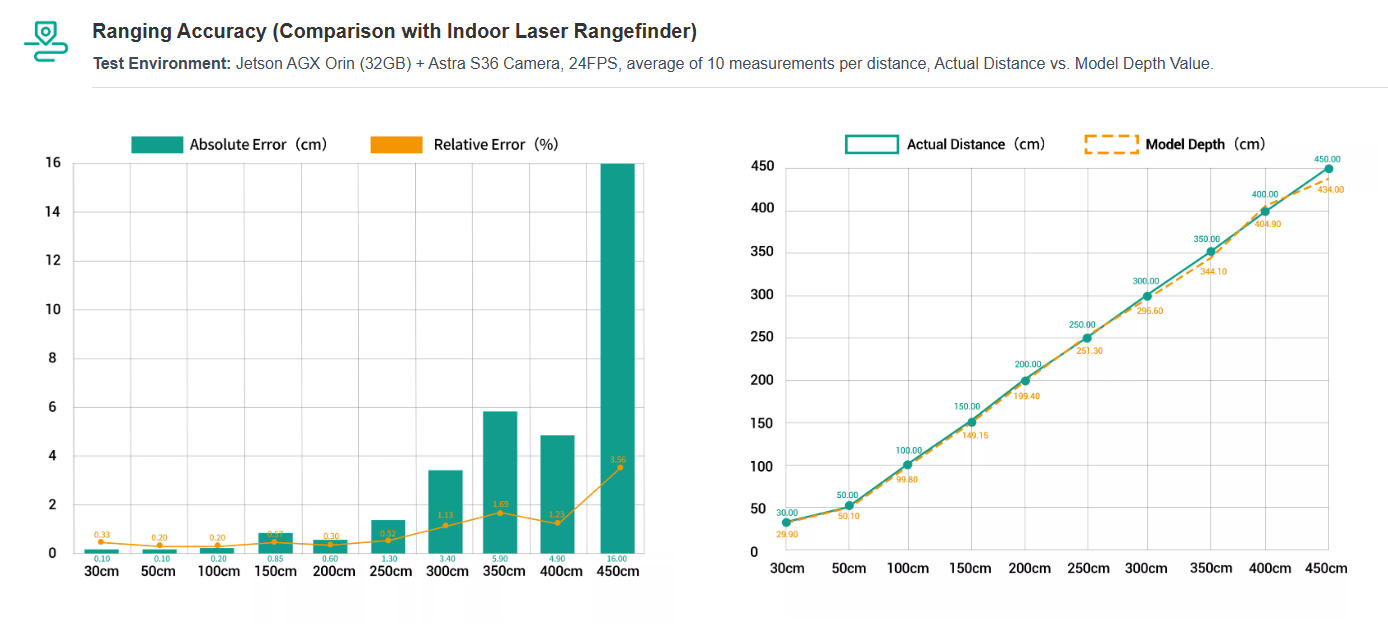Click the 350cm absolute error bar

coord(500,482)
